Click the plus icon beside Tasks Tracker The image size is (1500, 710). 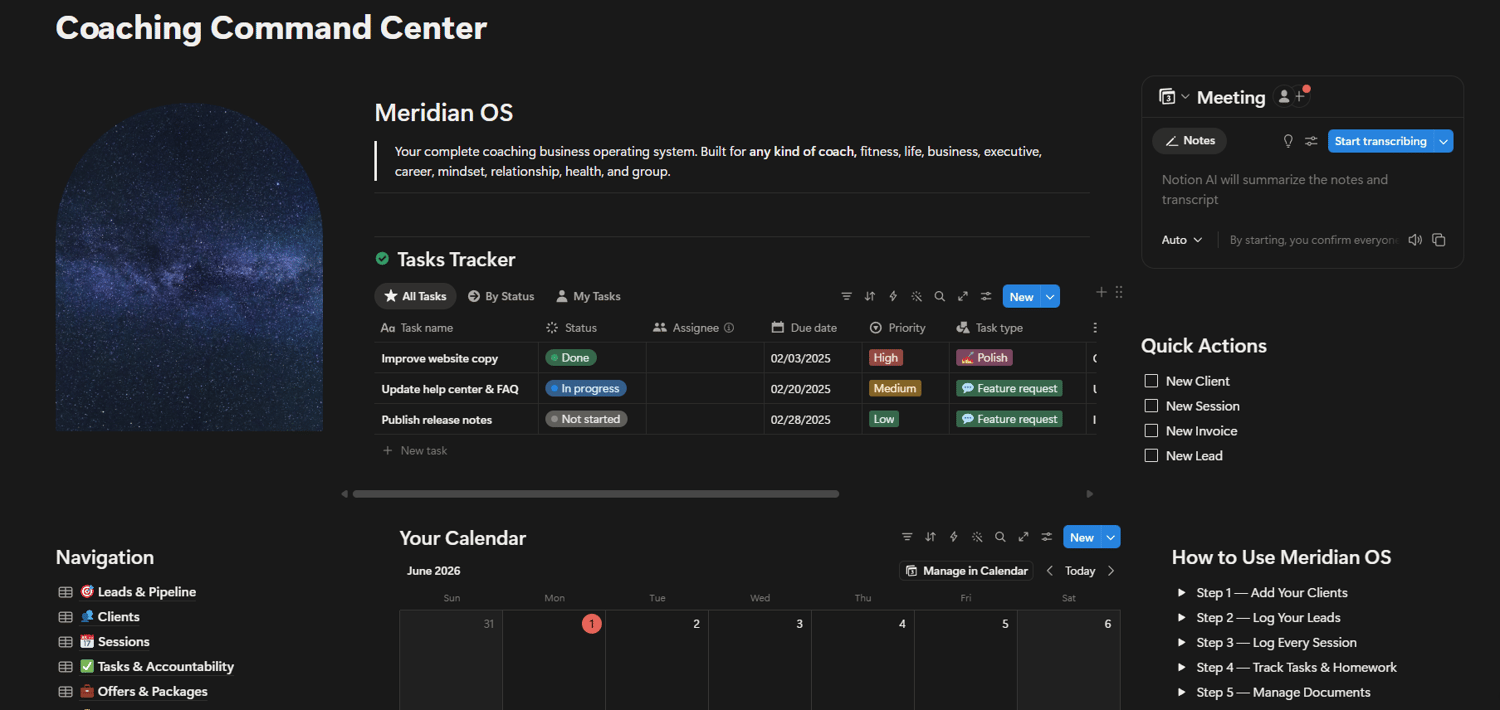[x=1101, y=292]
